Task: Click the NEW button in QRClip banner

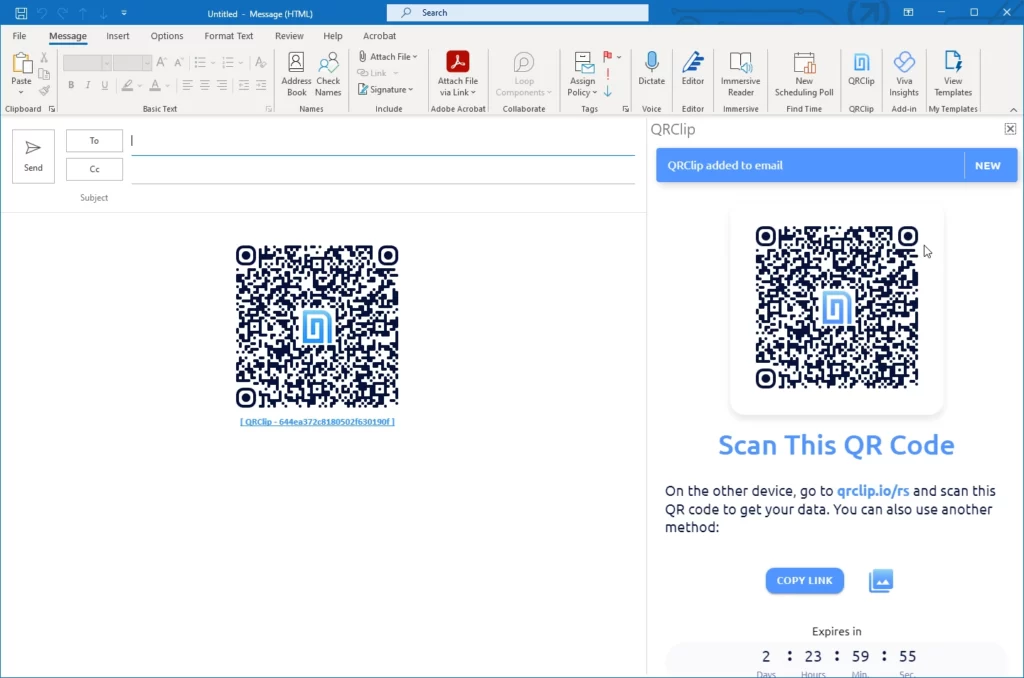Action: [987, 166]
